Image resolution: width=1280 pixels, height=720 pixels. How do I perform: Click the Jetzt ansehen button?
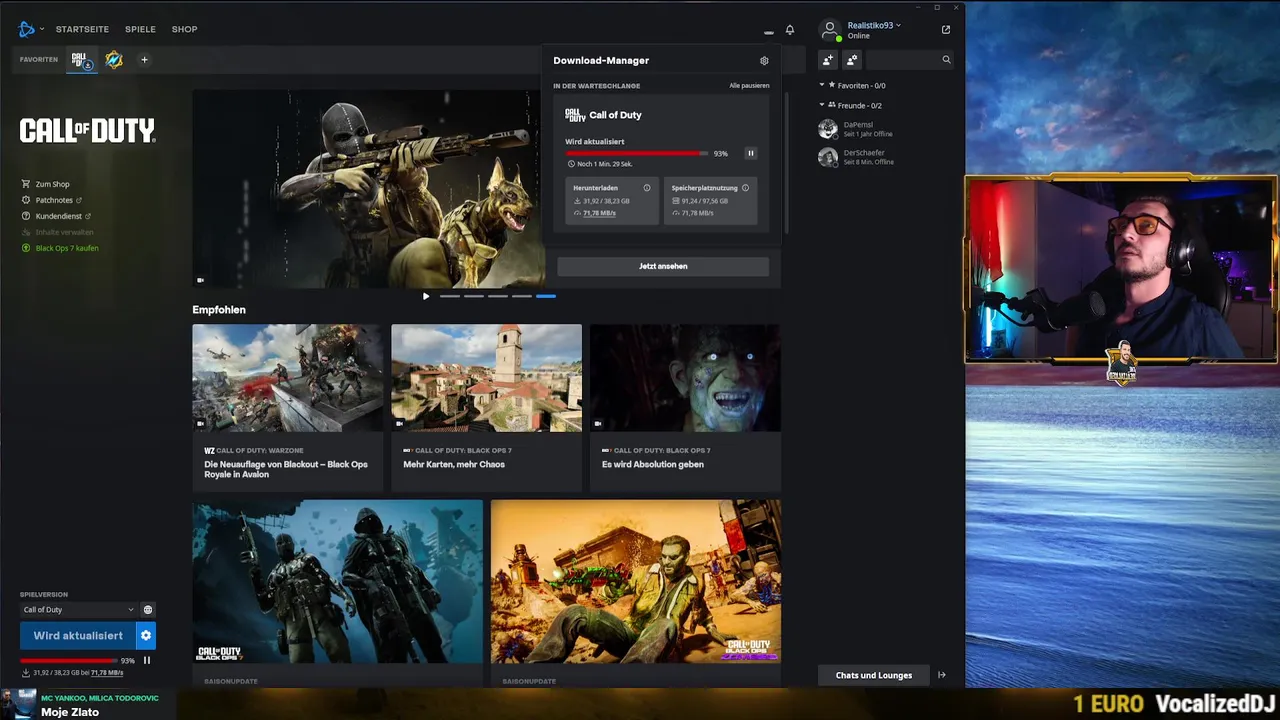663,266
